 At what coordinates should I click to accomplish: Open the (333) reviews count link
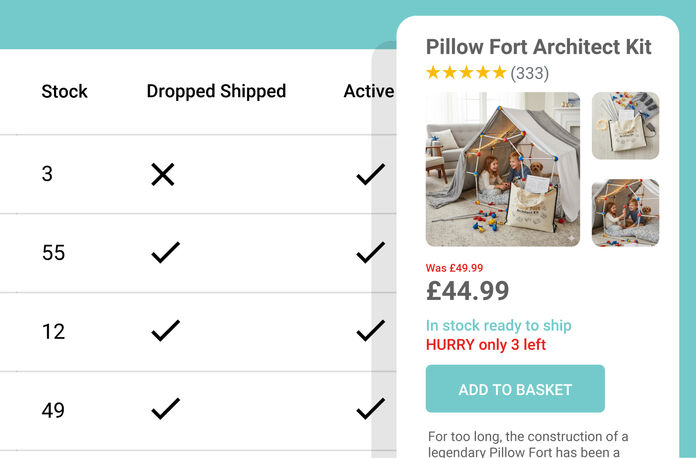tap(529, 73)
